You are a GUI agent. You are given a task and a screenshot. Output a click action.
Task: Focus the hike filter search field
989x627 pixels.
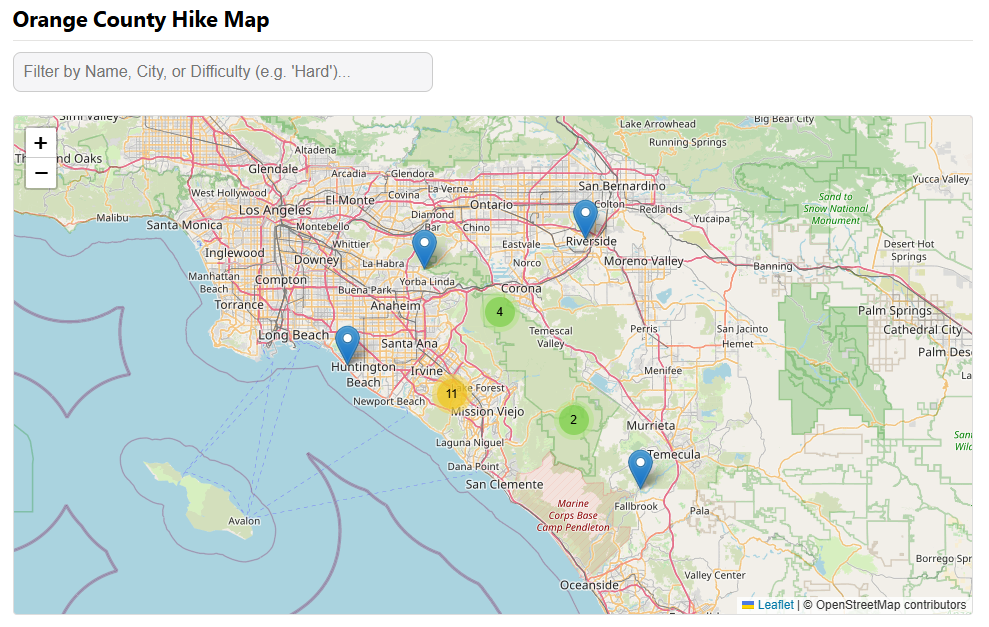223,72
